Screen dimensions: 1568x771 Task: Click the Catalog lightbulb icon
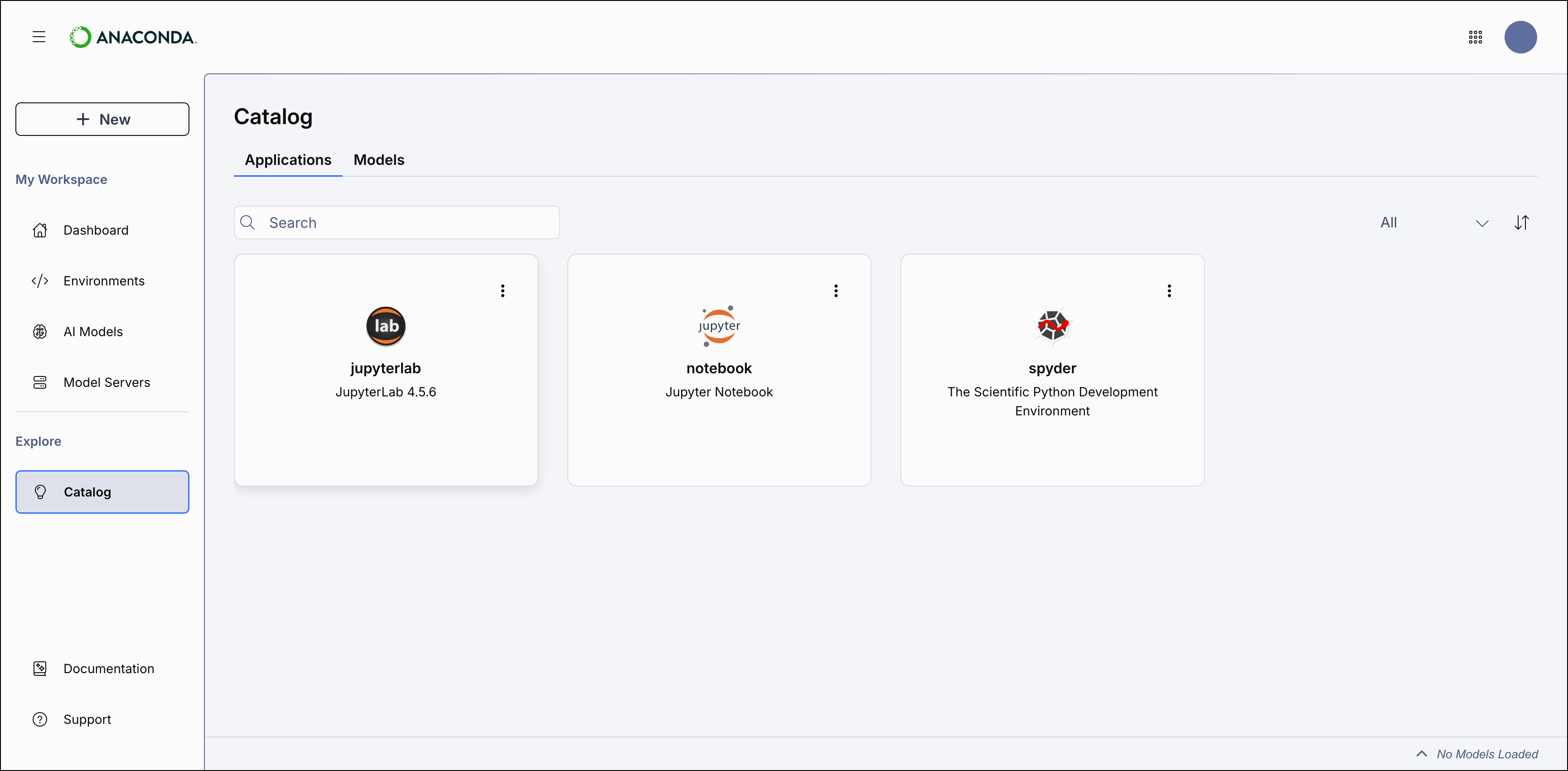pyautogui.click(x=40, y=492)
